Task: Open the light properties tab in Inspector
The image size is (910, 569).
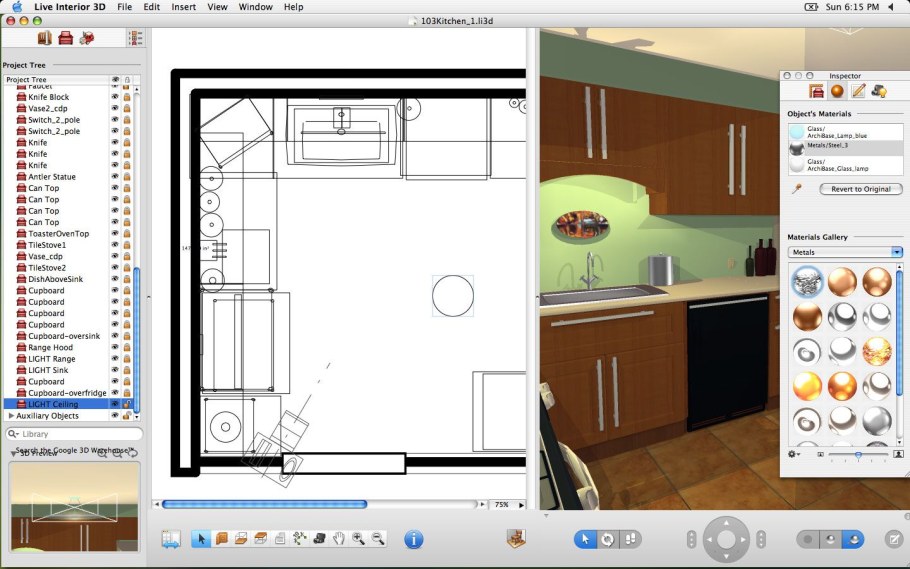Action: click(x=878, y=91)
